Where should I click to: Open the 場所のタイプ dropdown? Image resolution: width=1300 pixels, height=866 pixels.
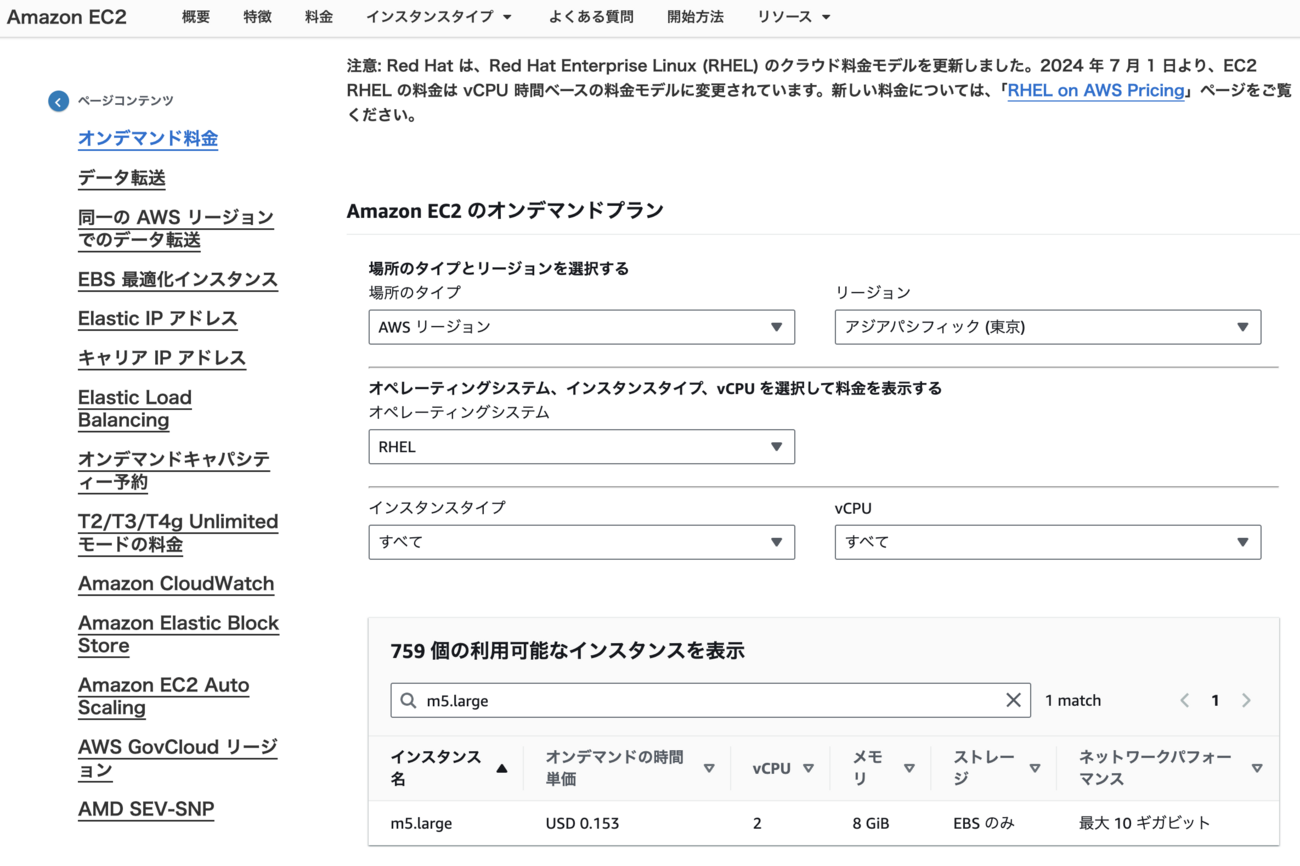pyautogui.click(x=581, y=327)
